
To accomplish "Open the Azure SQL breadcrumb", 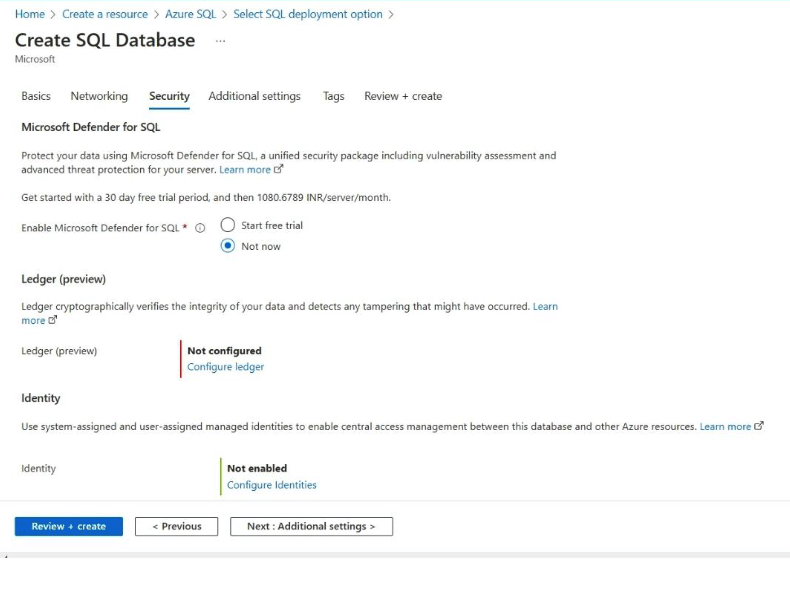I will [190, 14].
